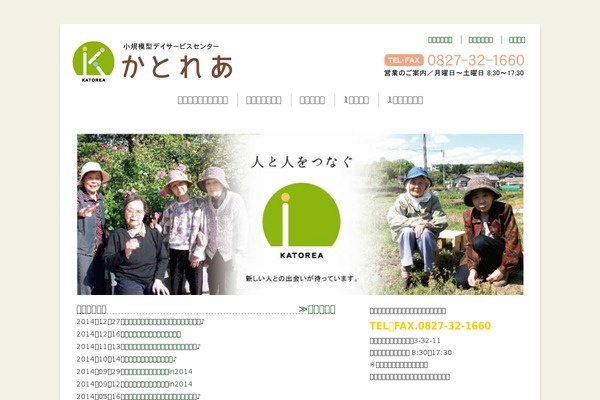Click the orange TEL·FAX badge
600x400 pixels.
[404, 60]
